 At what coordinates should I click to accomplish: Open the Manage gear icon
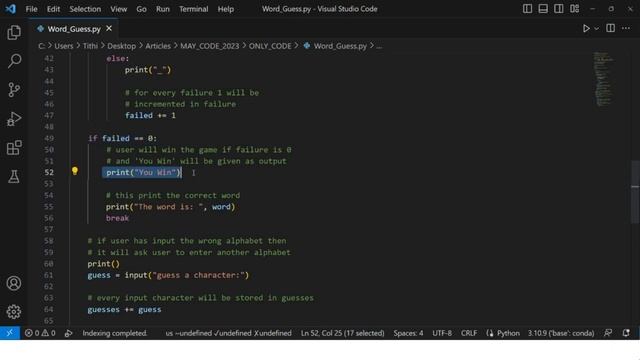14,312
